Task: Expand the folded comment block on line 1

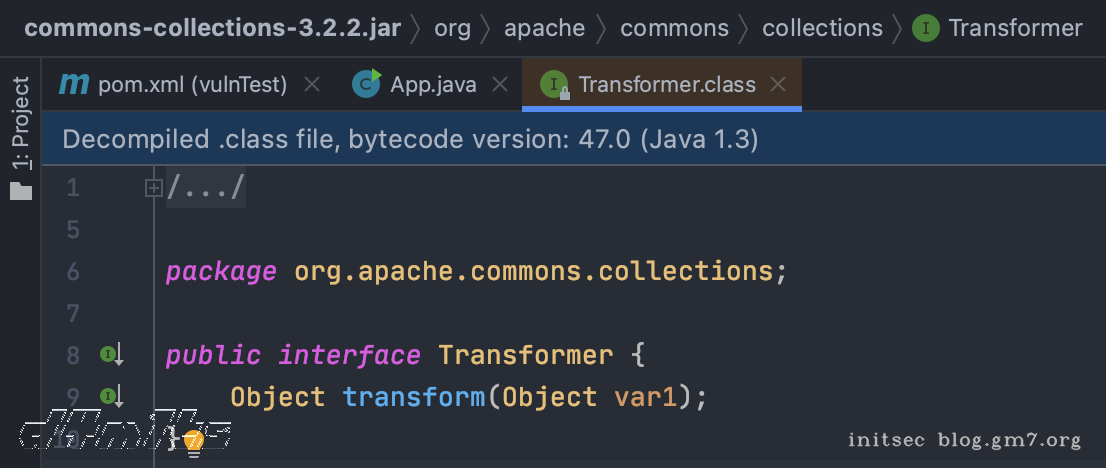Action: point(153,188)
